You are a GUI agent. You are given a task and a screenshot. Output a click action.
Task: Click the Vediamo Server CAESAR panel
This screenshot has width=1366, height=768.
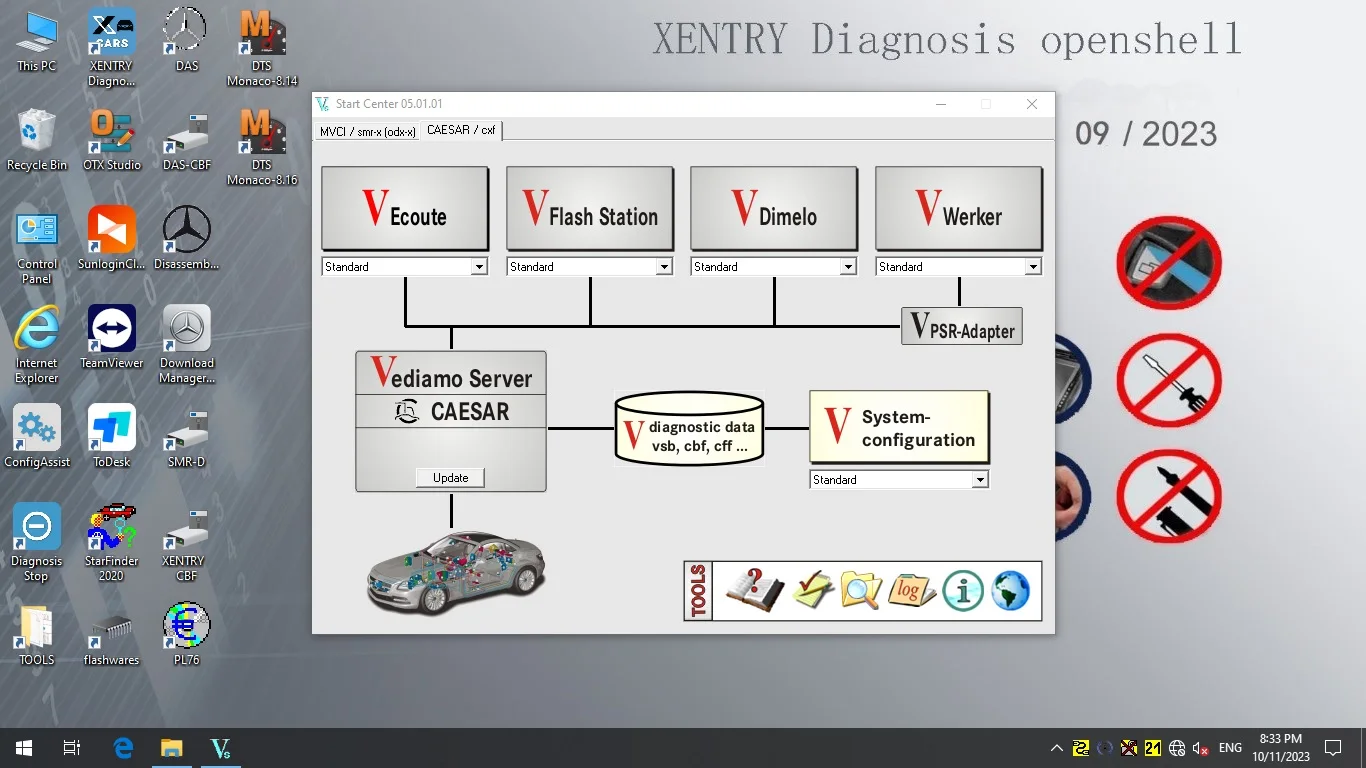pyautogui.click(x=451, y=421)
